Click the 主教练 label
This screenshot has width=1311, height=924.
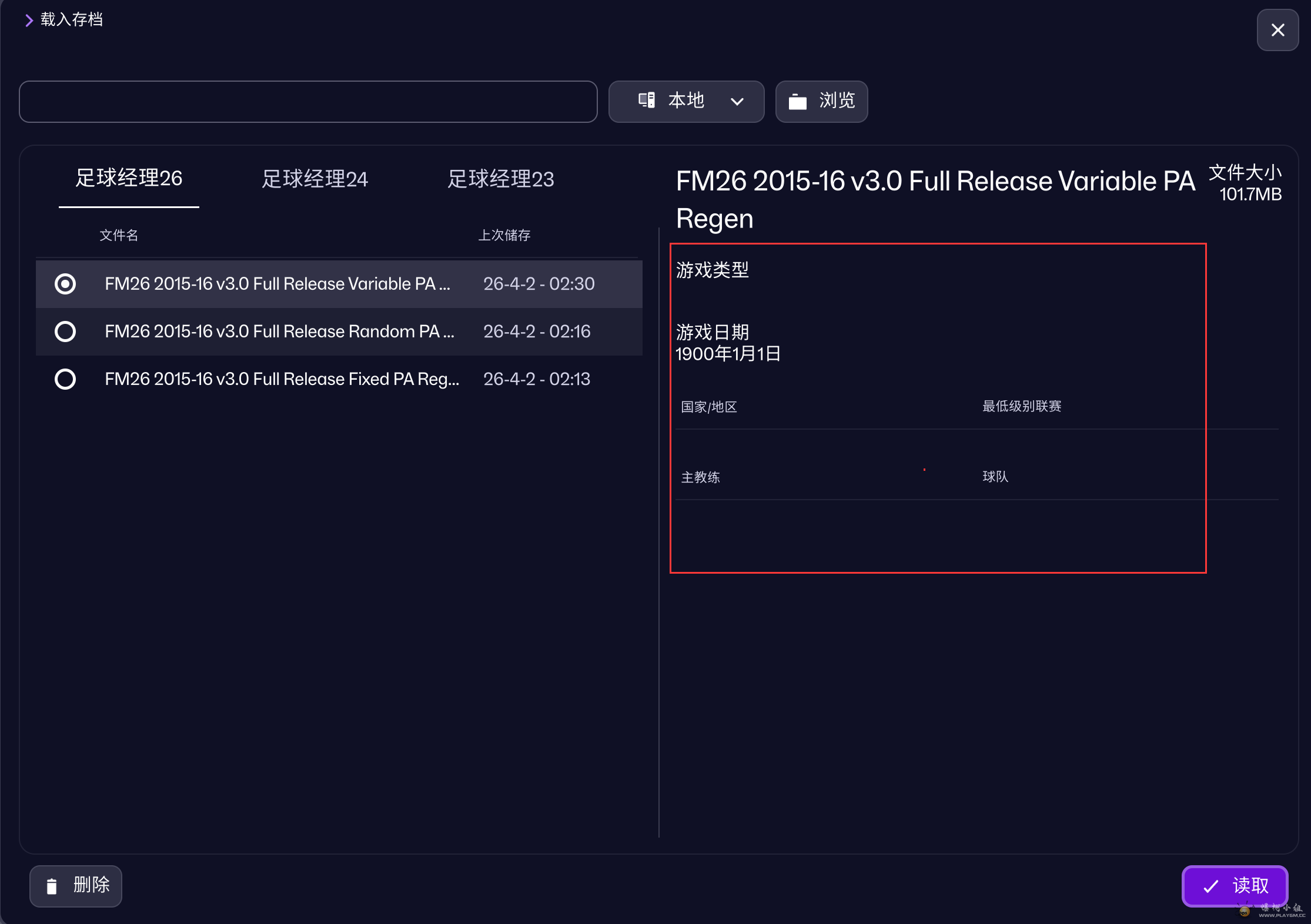tap(700, 477)
